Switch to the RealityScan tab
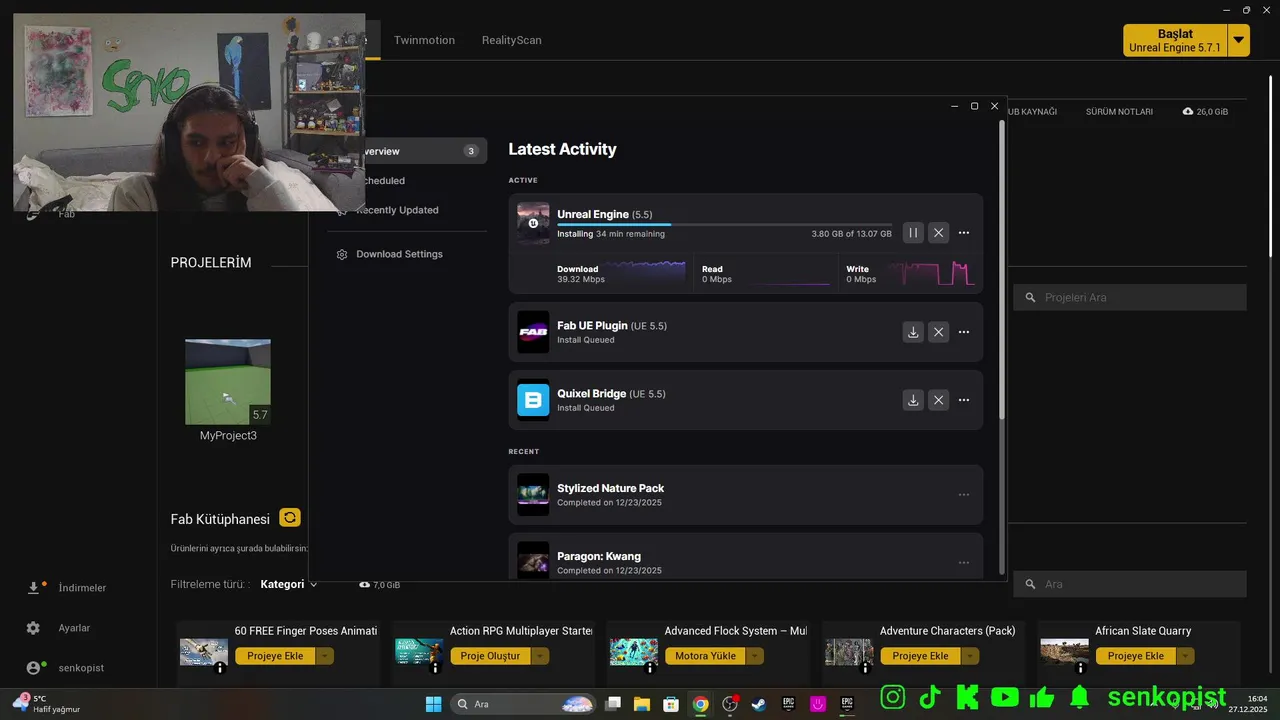 (511, 40)
